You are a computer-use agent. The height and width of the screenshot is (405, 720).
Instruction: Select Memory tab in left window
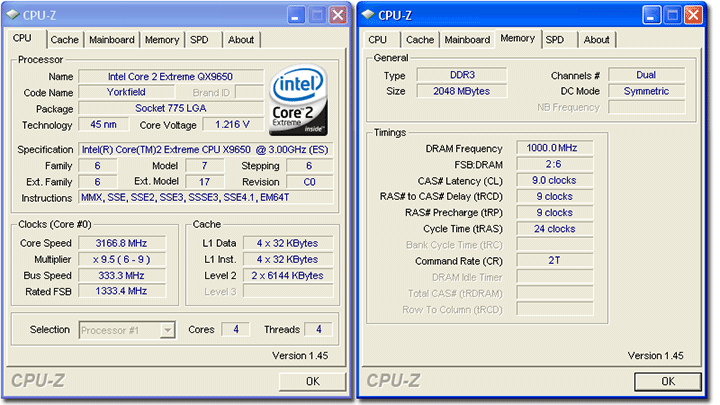coord(162,40)
